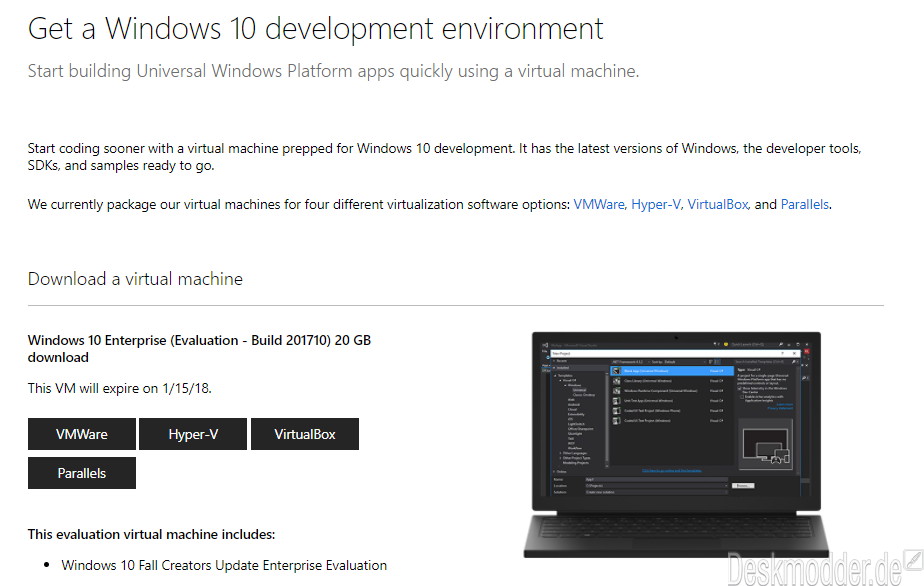Click the 'Start building Universal Windows Platform apps' subtitle

333,71
